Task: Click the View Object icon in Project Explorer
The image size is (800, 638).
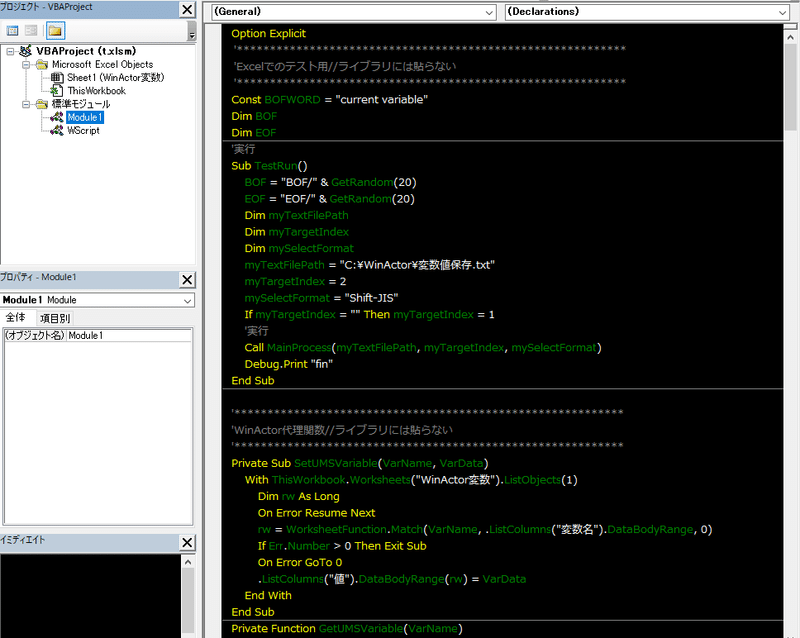Action: (32, 30)
